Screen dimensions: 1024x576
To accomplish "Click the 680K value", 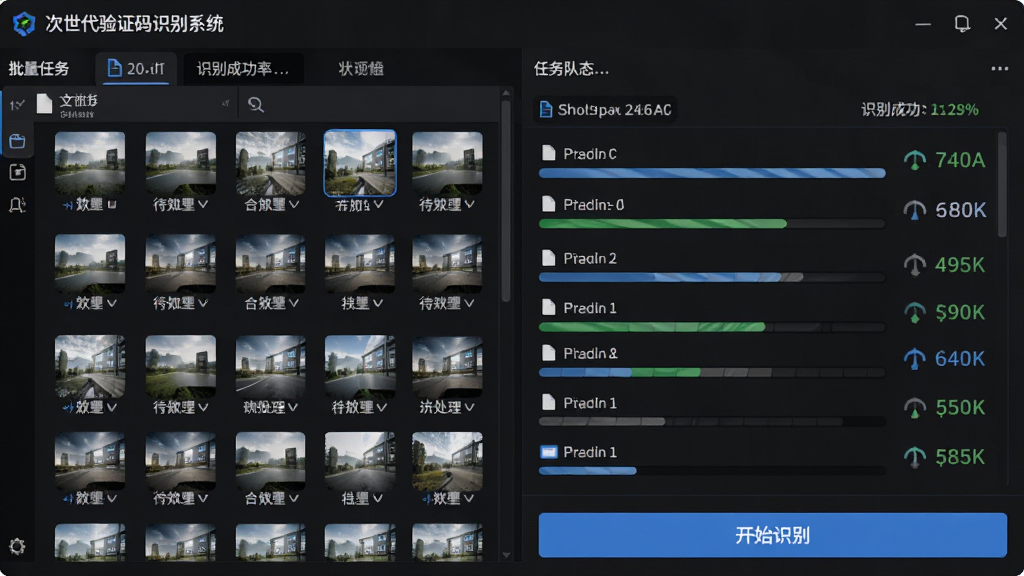I will (960, 210).
